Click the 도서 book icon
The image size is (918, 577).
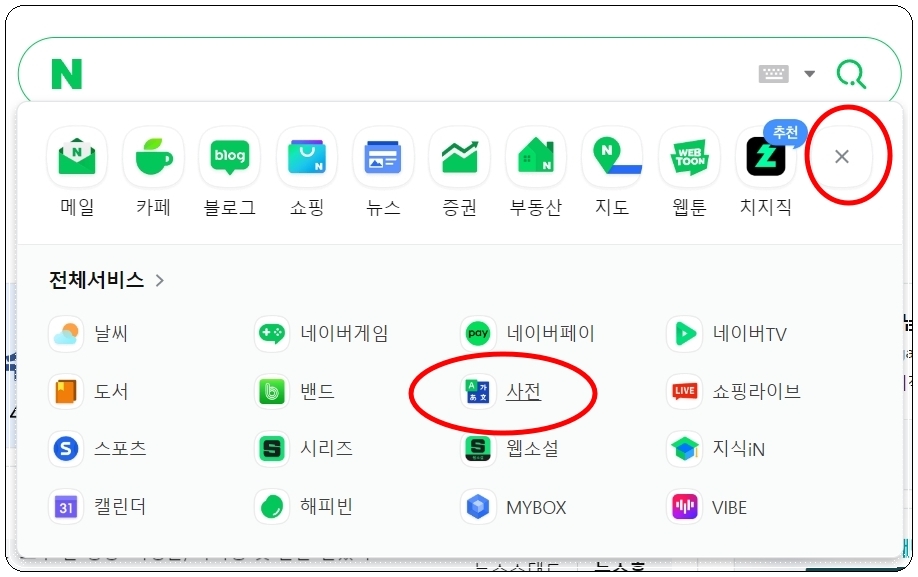[x=66, y=391]
